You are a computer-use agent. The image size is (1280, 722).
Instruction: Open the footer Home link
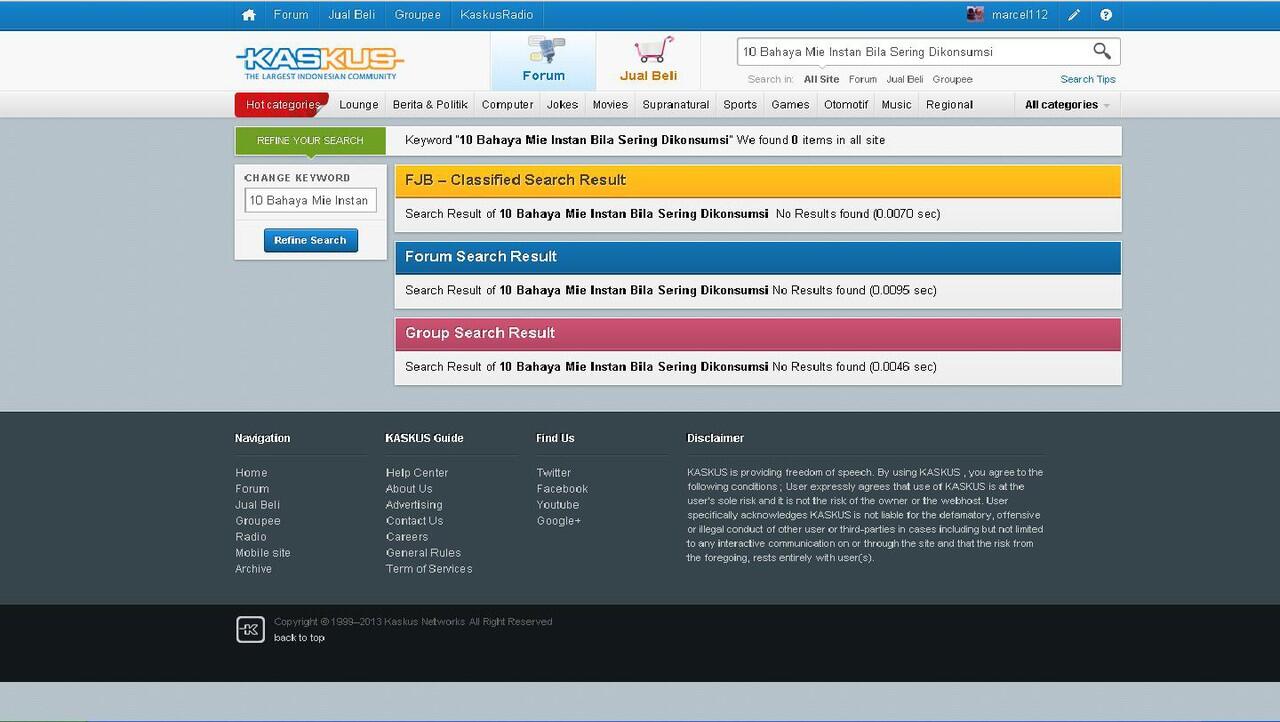[251, 473]
